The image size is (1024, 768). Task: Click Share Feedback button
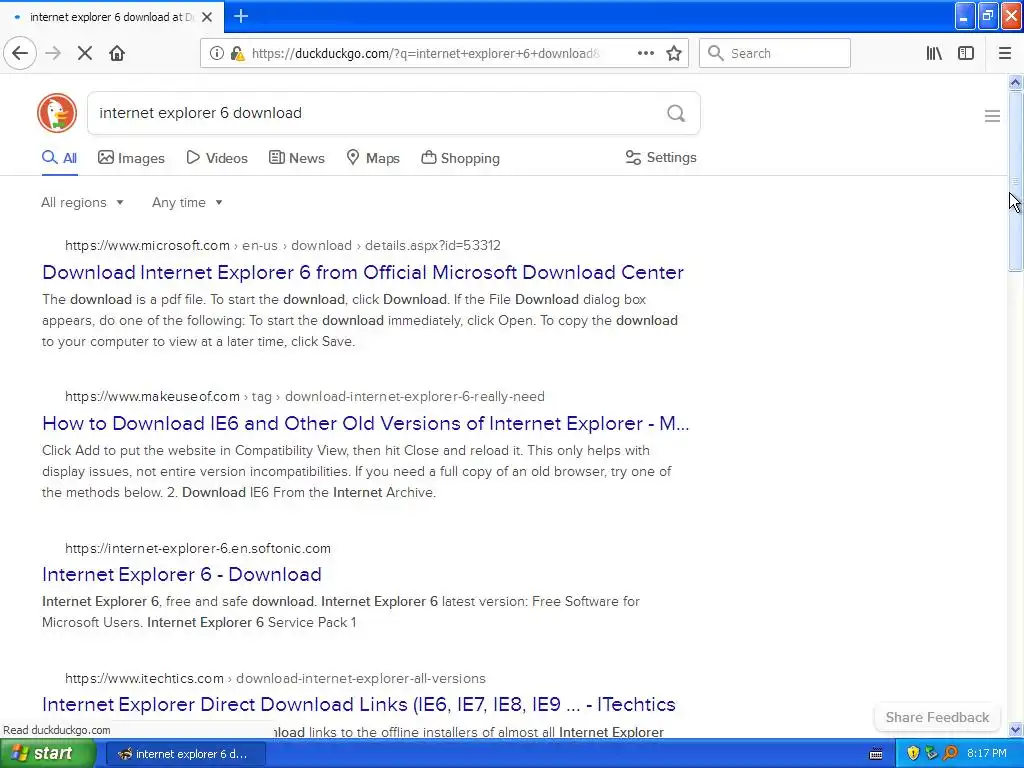(937, 717)
